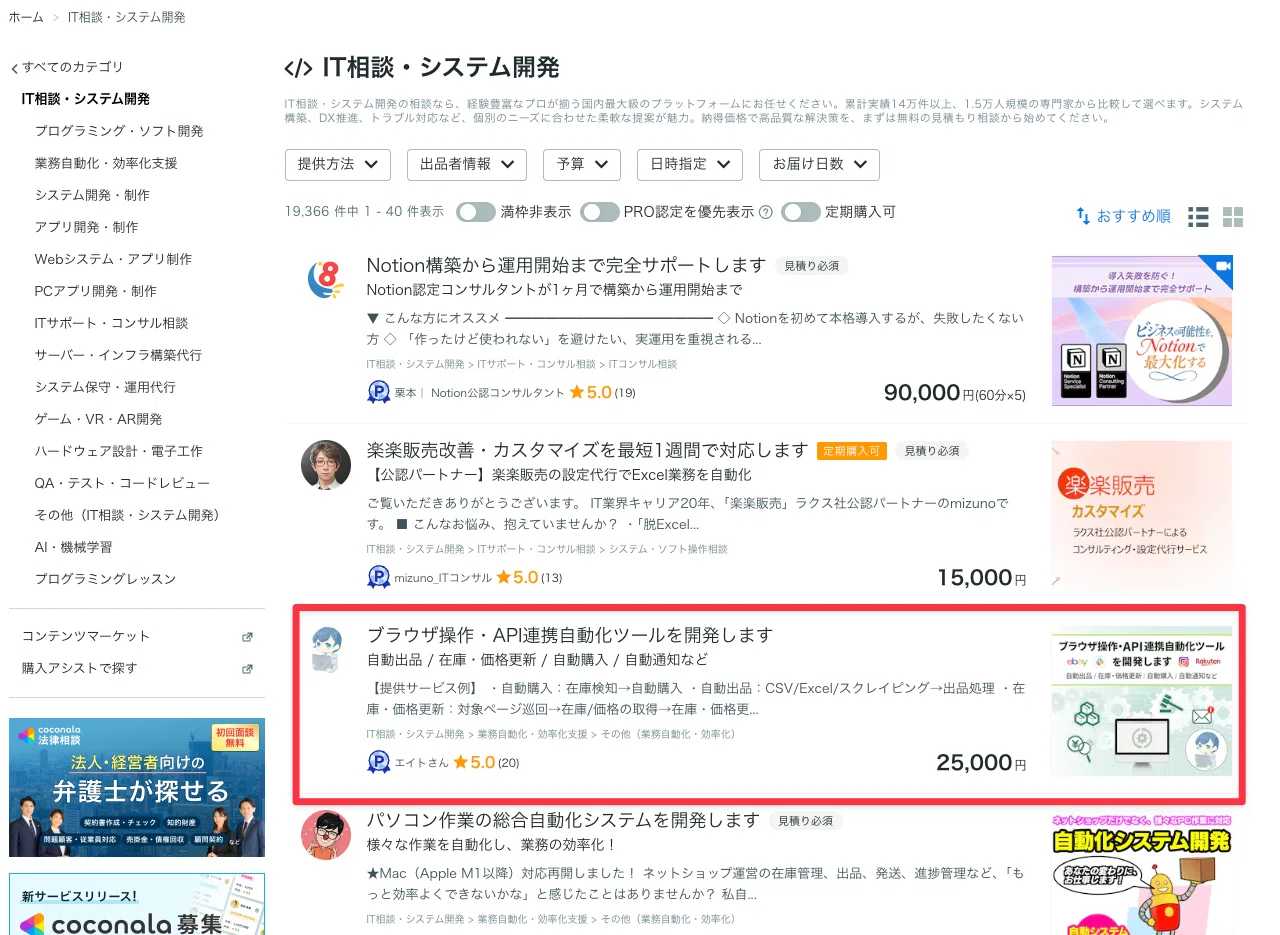Viewport: 1280px width, 935px height.
Task: Go back to すべてのカテゴリ
Action: click(73, 67)
